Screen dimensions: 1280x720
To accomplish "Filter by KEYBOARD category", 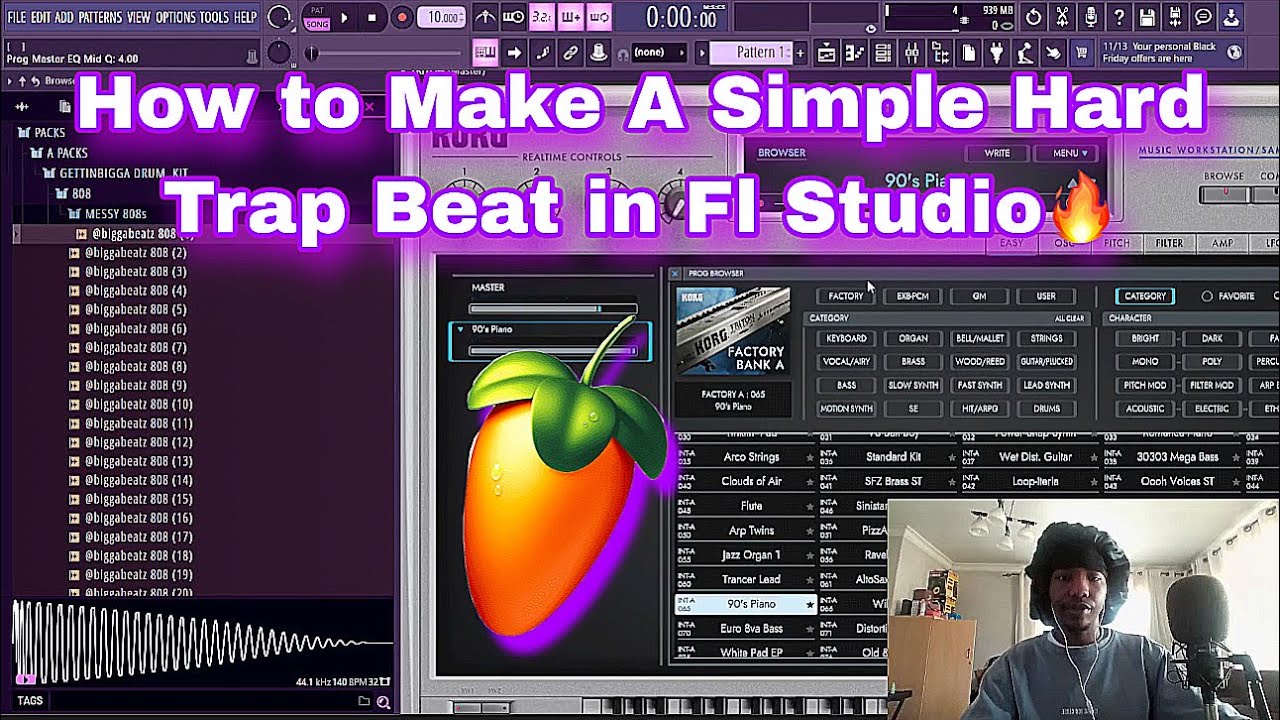I will tap(846, 338).
